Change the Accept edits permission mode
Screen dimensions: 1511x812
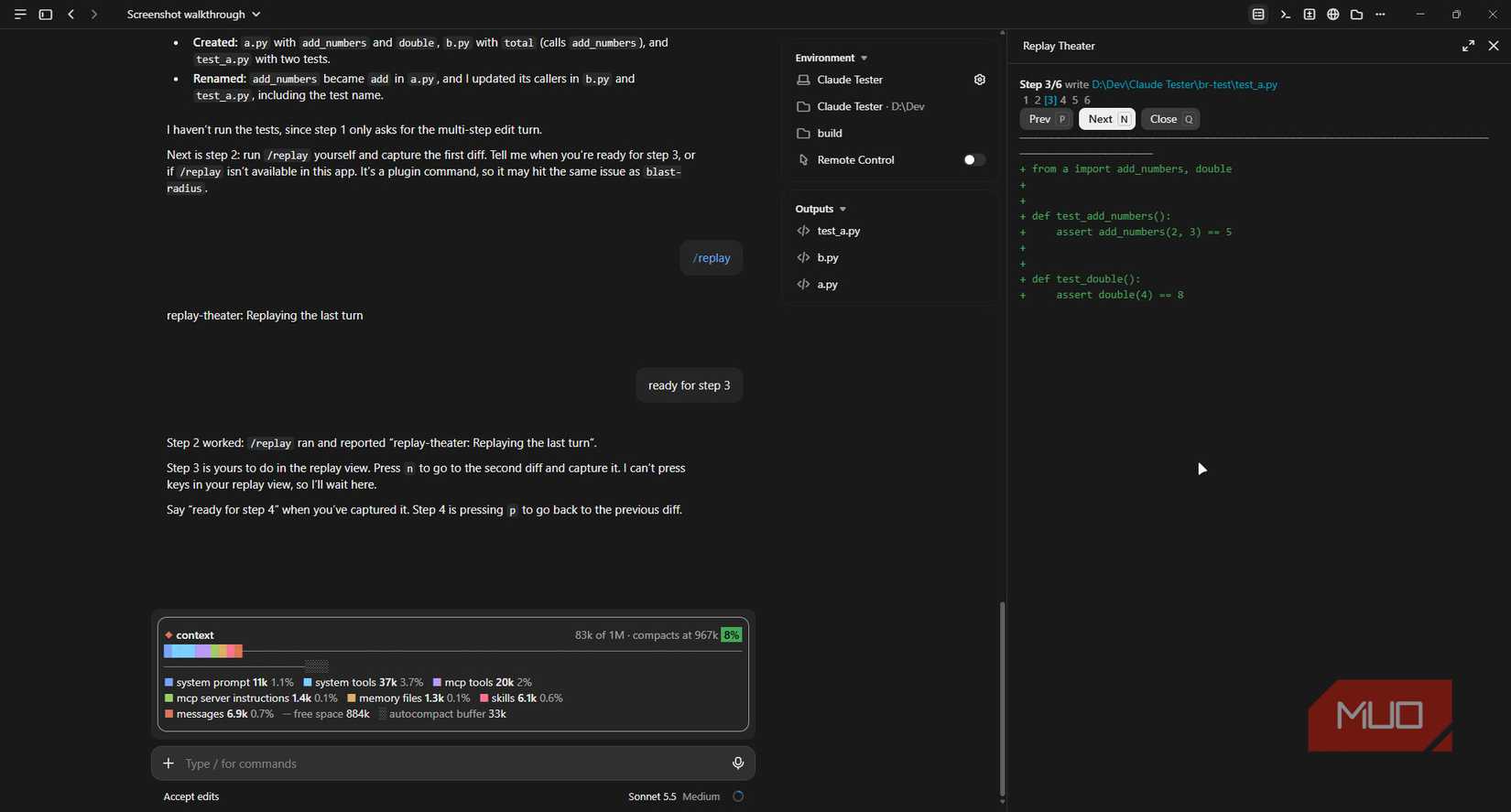click(x=191, y=796)
